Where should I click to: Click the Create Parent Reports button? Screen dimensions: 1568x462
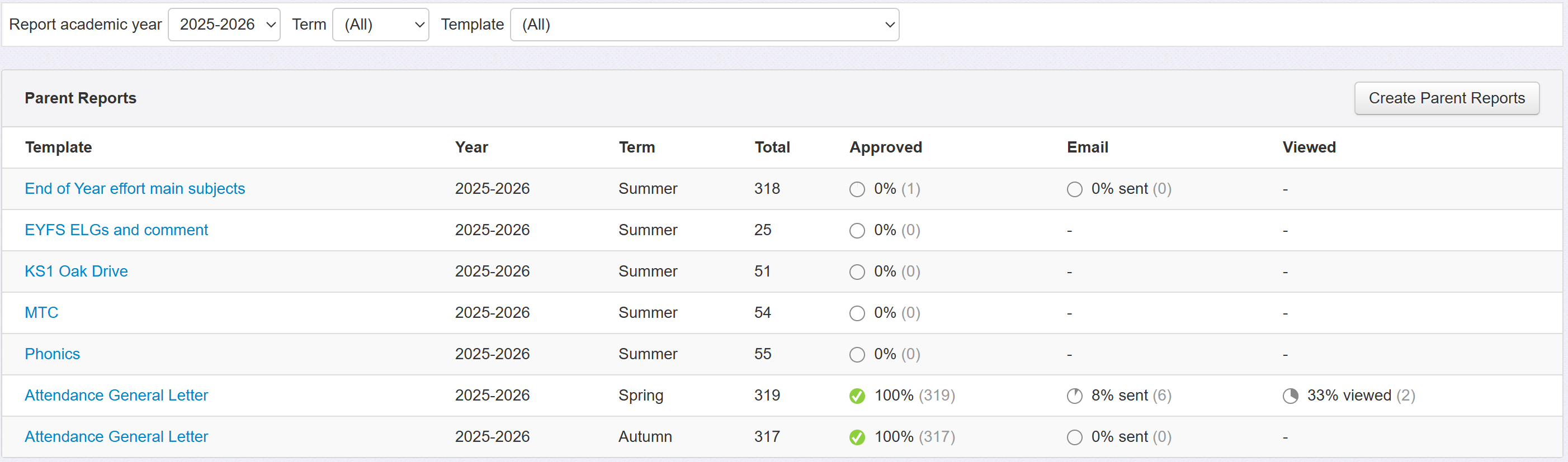click(1446, 98)
